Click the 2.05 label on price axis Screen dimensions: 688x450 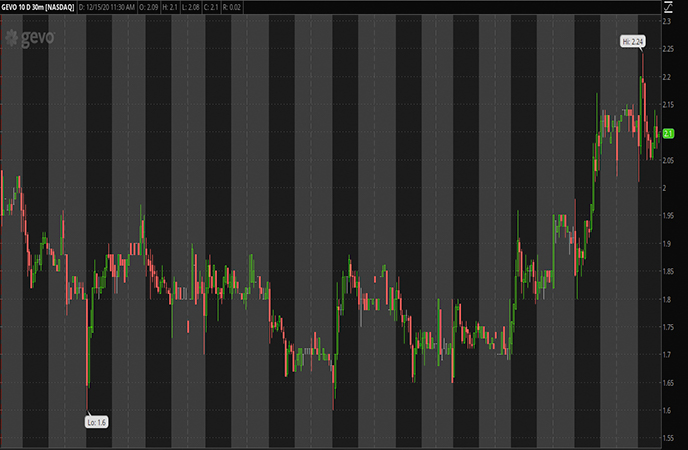tap(668, 161)
